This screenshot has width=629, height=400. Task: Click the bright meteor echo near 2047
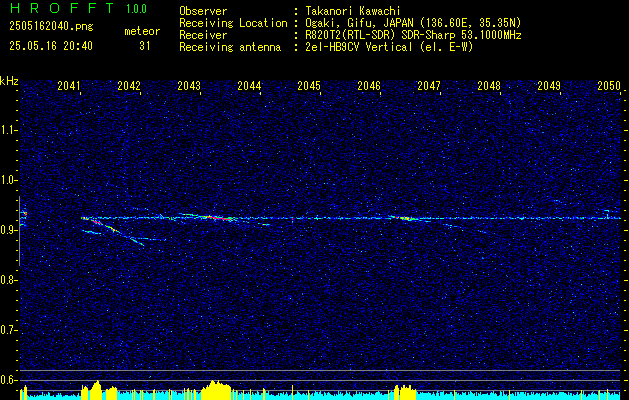404,218
